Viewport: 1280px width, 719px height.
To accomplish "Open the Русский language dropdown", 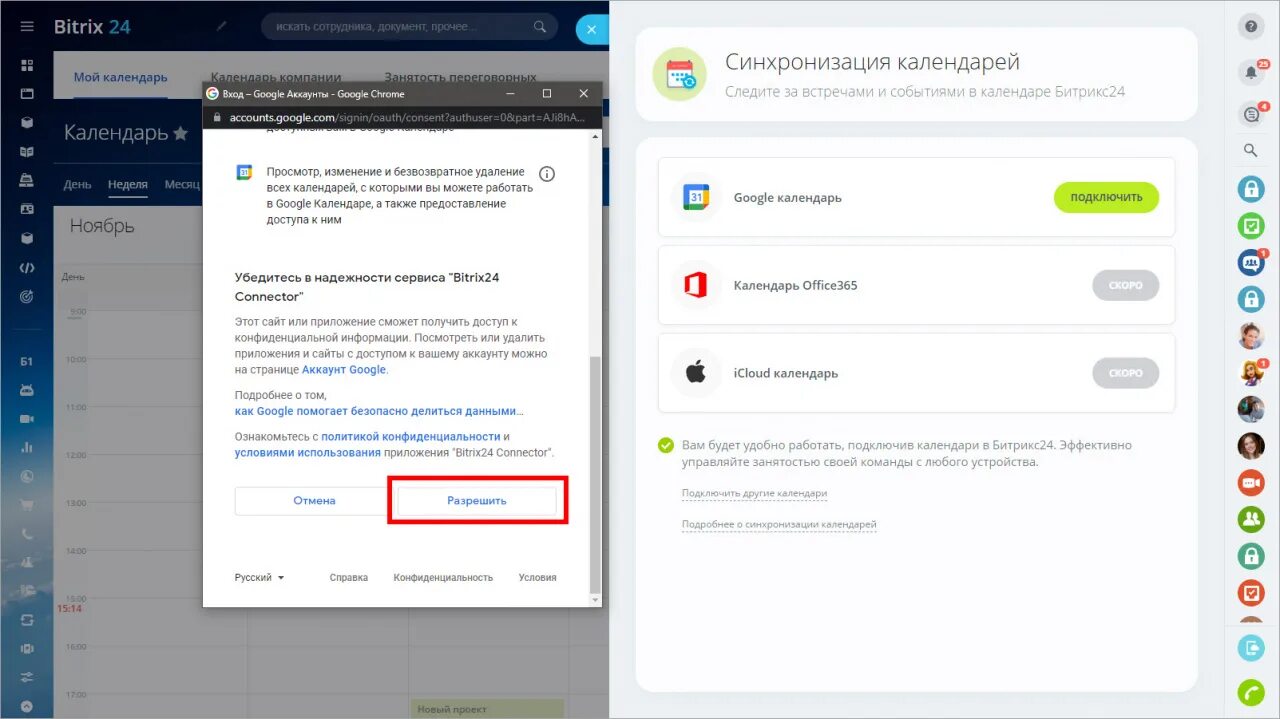I will pyautogui.click(x=259, y=577).
